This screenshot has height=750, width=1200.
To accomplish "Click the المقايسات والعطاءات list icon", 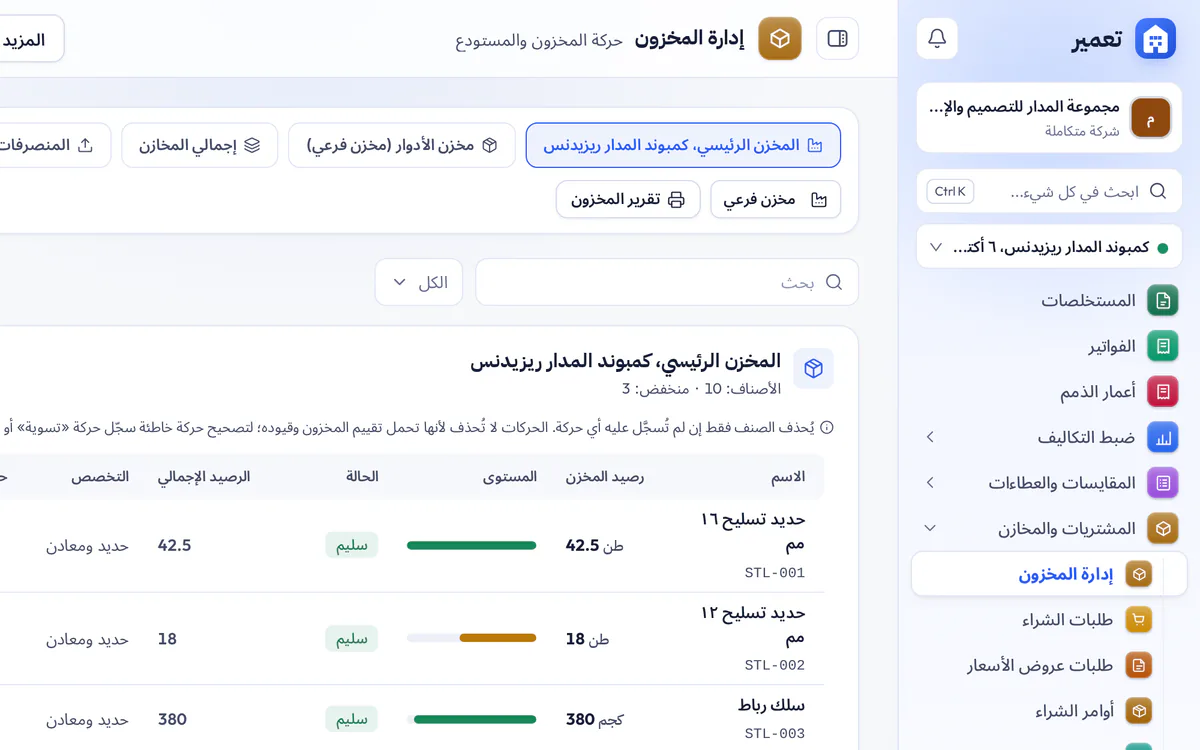I will click(1162, 483).
